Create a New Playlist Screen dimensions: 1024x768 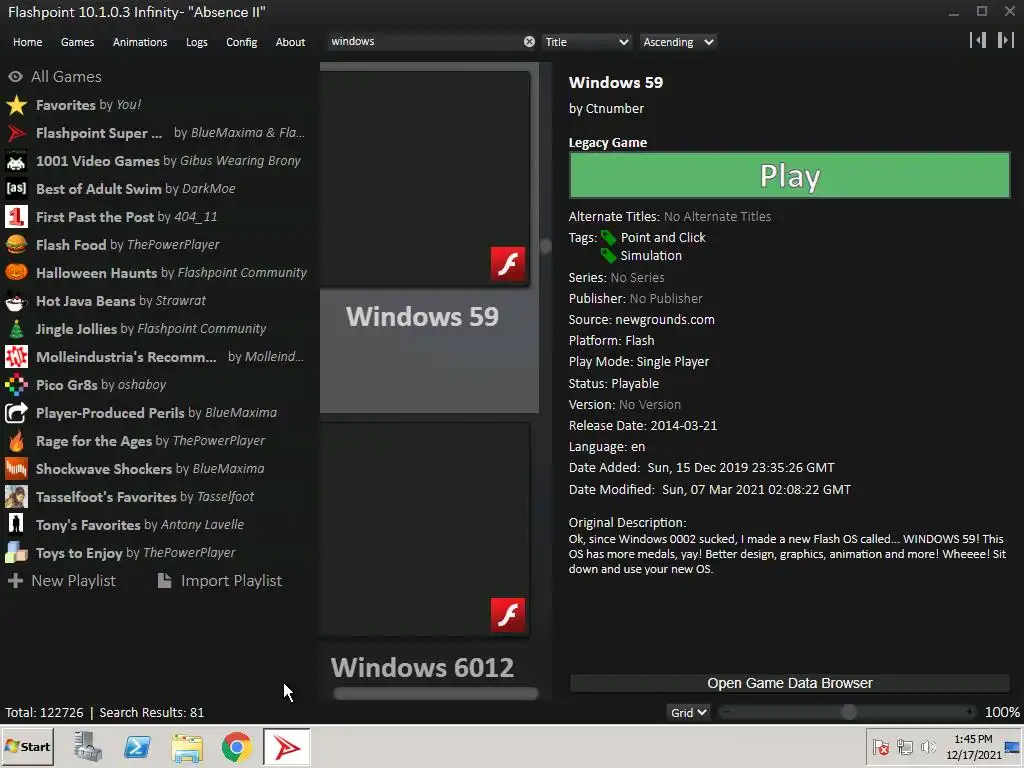pyautogui.click(x=62, y=581)
